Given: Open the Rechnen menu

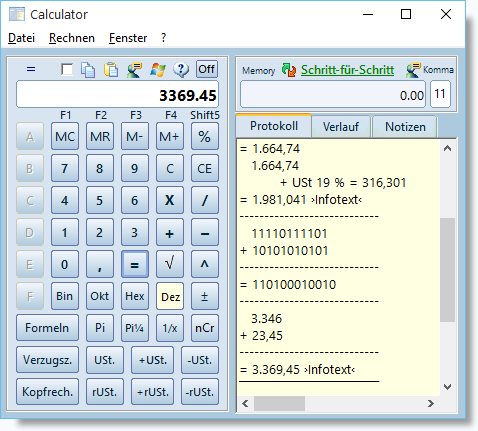Looking at the screenshot, I should point(72,38).
